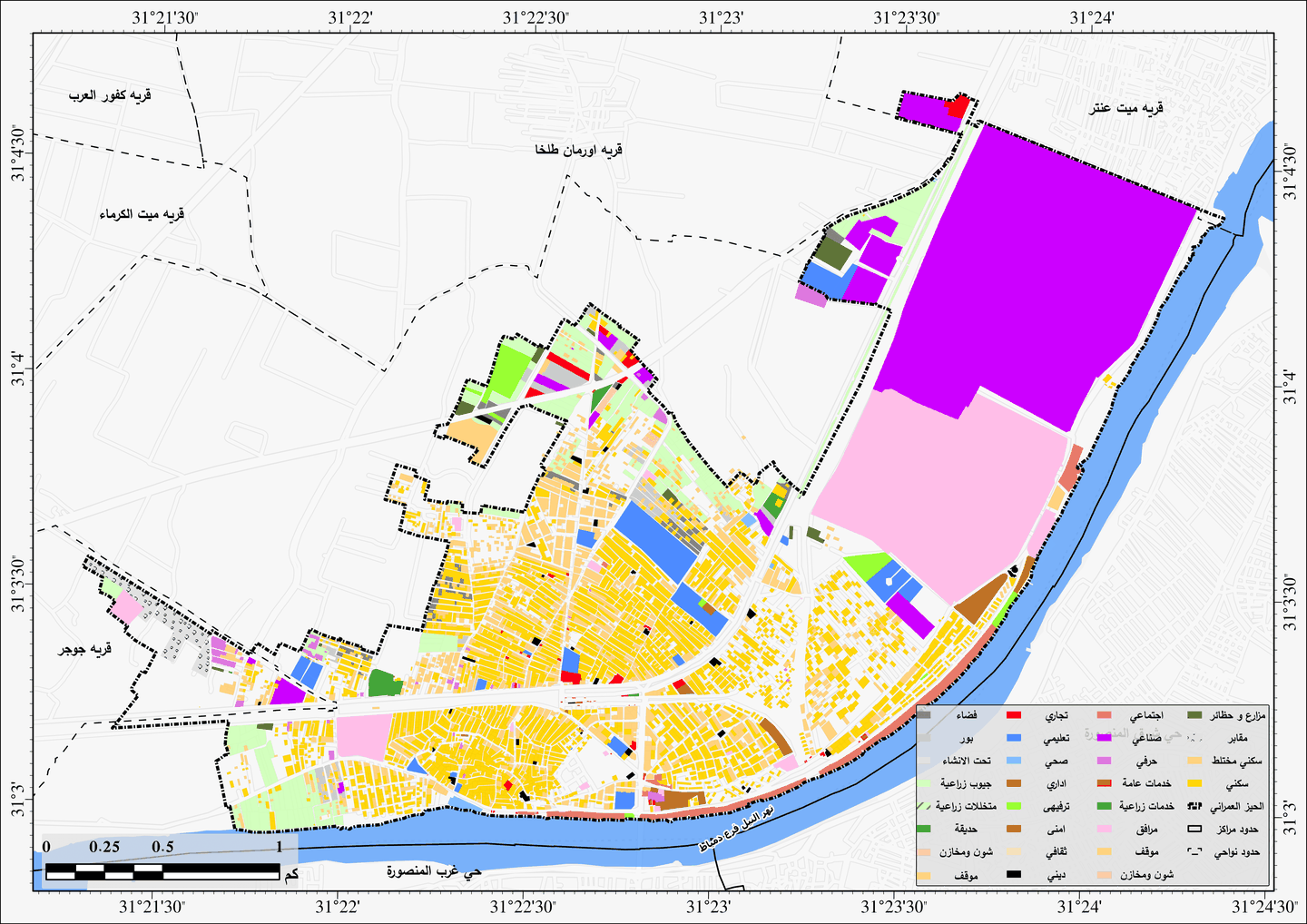
Task: Click the قريه كفور العرب map label
Action: pyautogui.click(x=109, y=95)
